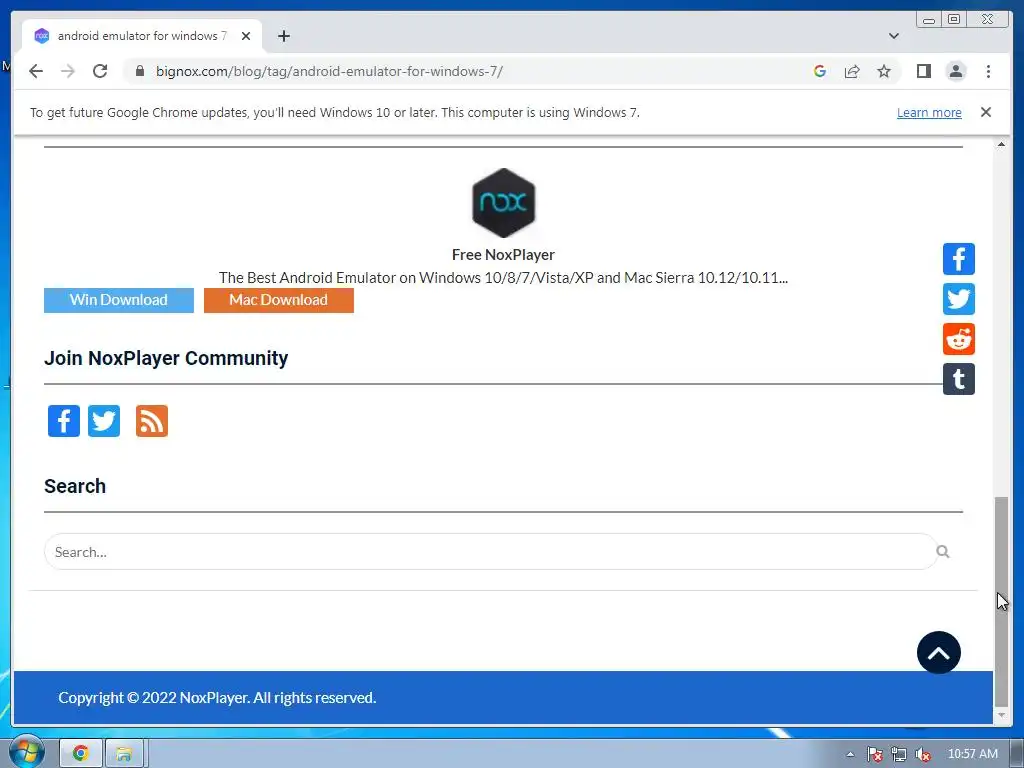The width and height of the screenshot is (1024, 768).
Task: Open Windows Explorer from taskbar
Action: pyautogui.click(x=124, y=754)
